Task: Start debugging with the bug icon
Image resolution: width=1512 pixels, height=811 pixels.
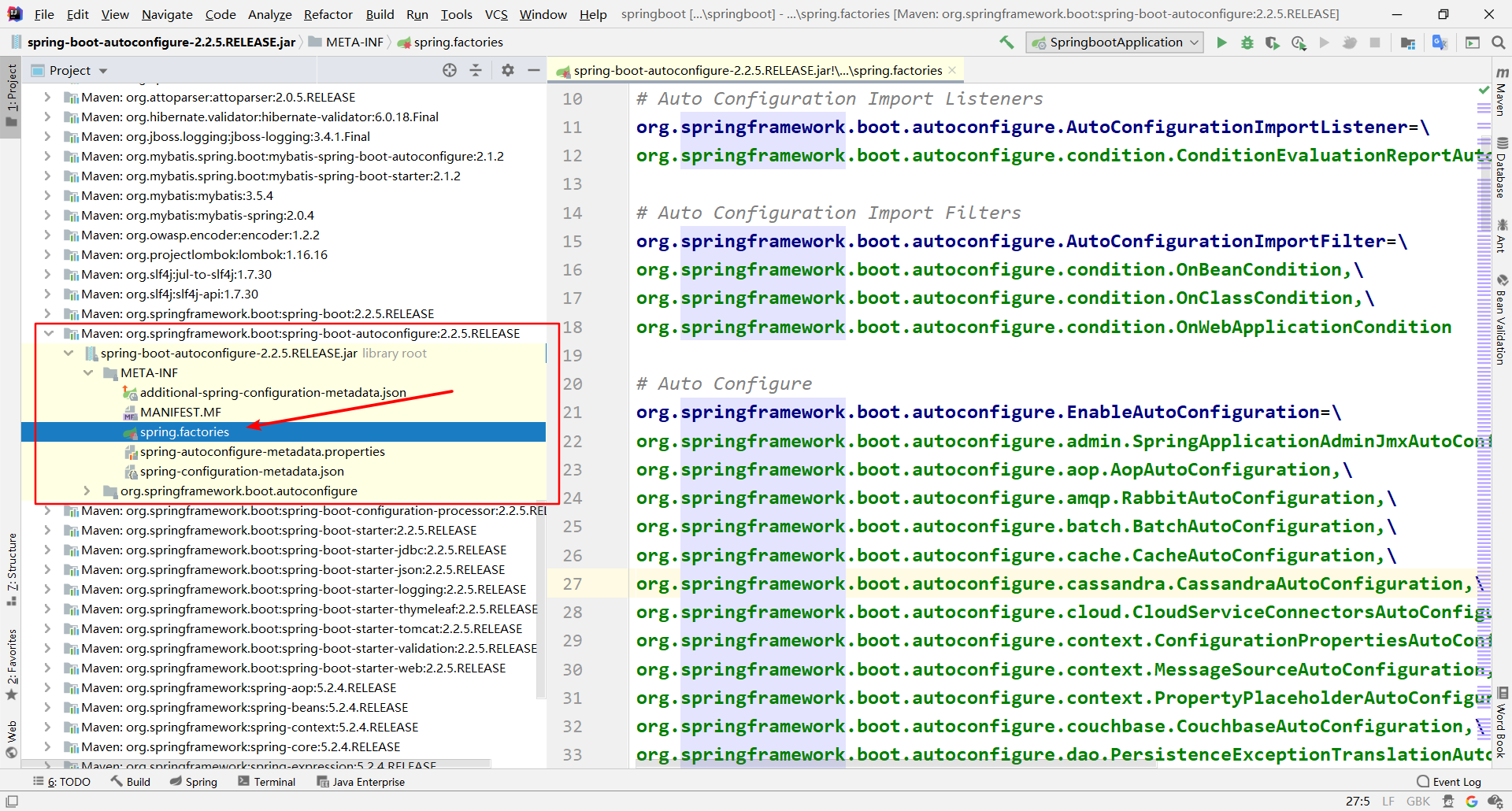Action: pyautogui.click(x=1247, y=43)
